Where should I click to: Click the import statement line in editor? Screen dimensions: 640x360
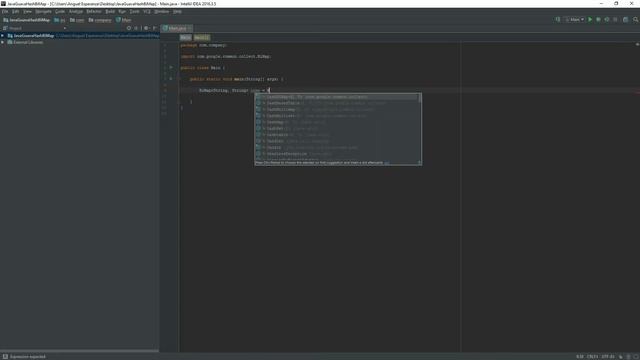225,56
